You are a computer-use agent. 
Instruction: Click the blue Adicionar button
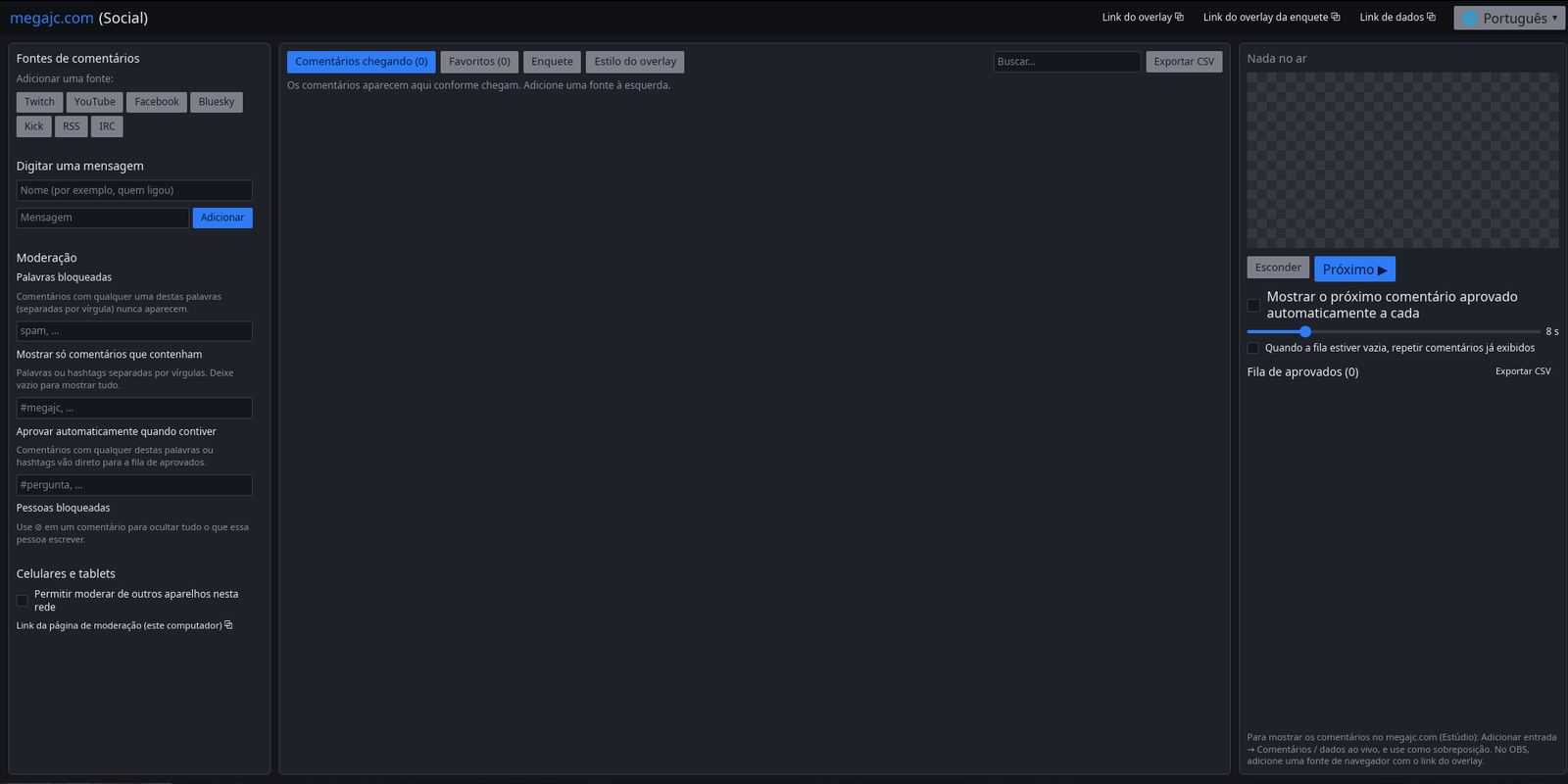(222, 218)
